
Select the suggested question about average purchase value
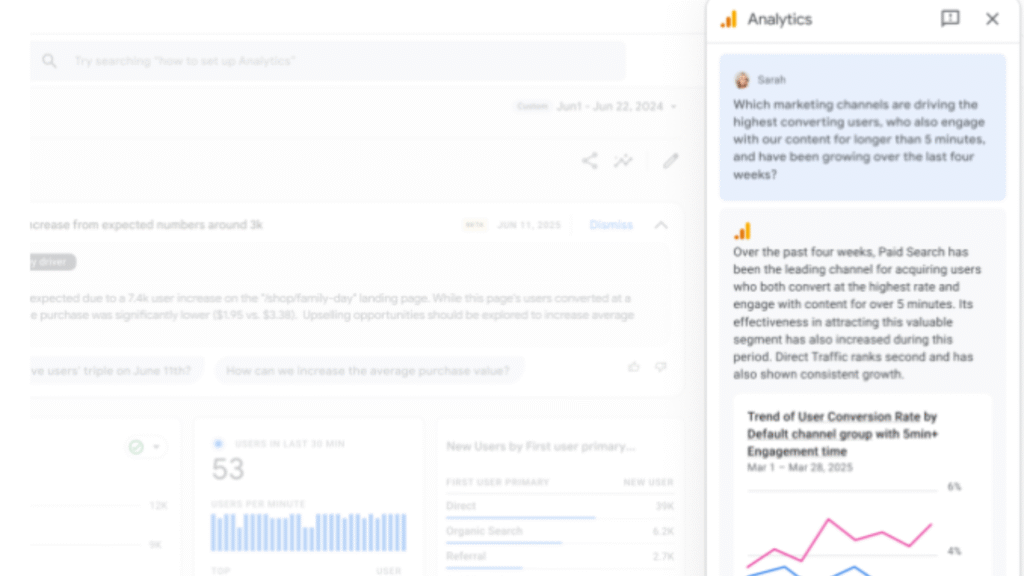[x=369, y=370]
